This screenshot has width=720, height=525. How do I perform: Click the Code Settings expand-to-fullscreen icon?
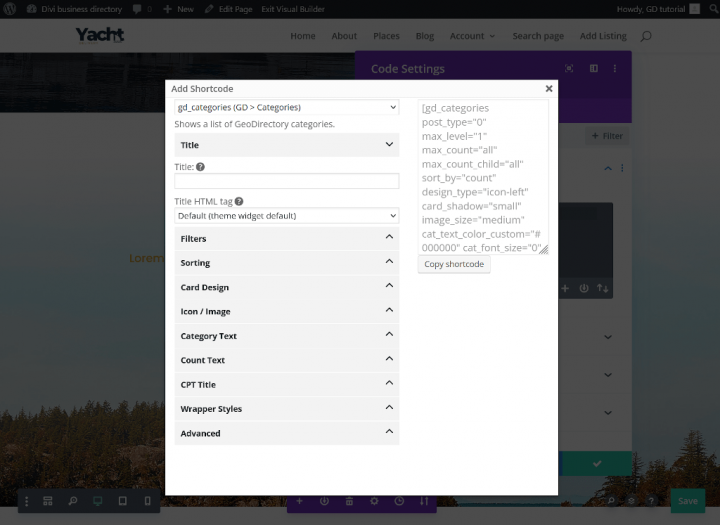click(569, 69)
